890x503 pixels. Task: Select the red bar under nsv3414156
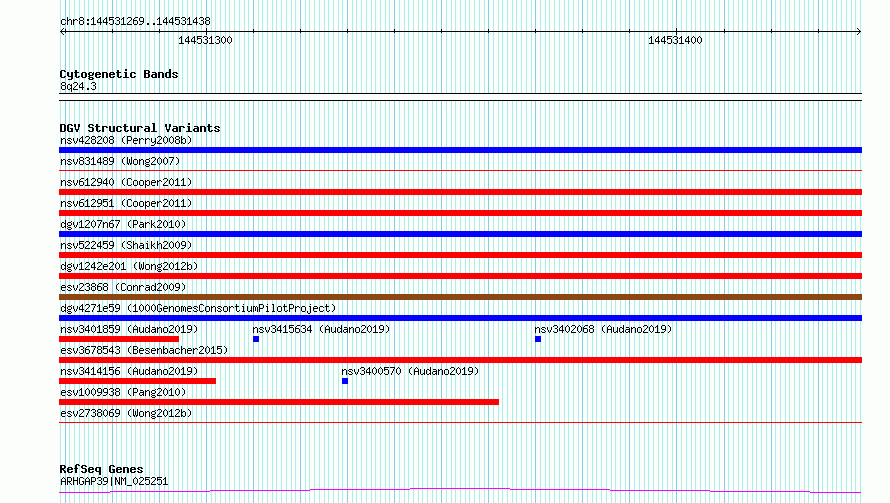tap(137, 381)
